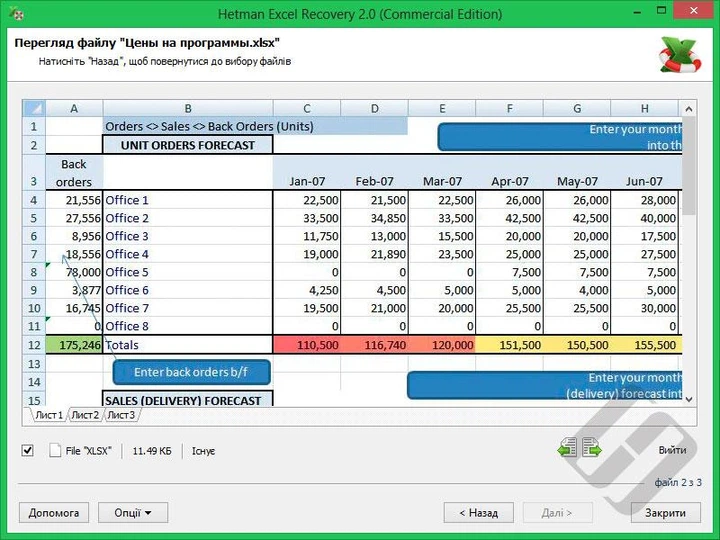The height and width of the screenshot is (540, 720).
Task: Click the 'Jun-07' header cell
Action: (645, 173)
